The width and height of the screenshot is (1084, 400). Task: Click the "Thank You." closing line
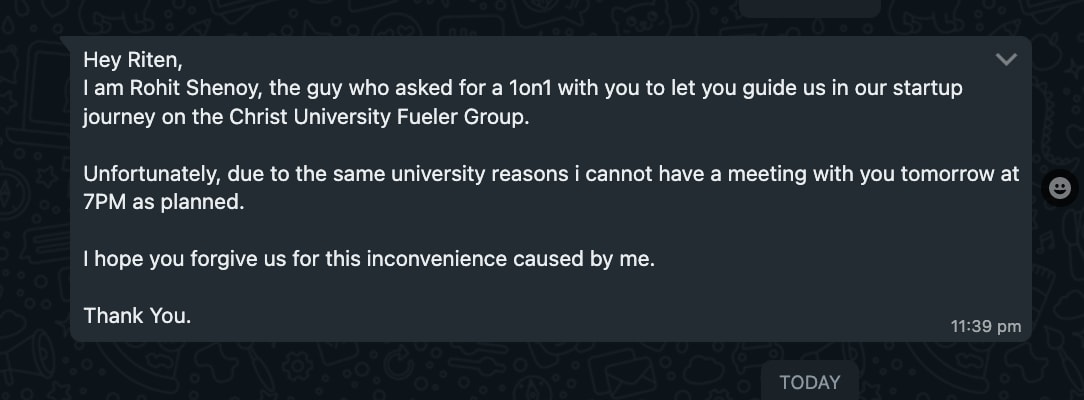(x=137, y=316)
